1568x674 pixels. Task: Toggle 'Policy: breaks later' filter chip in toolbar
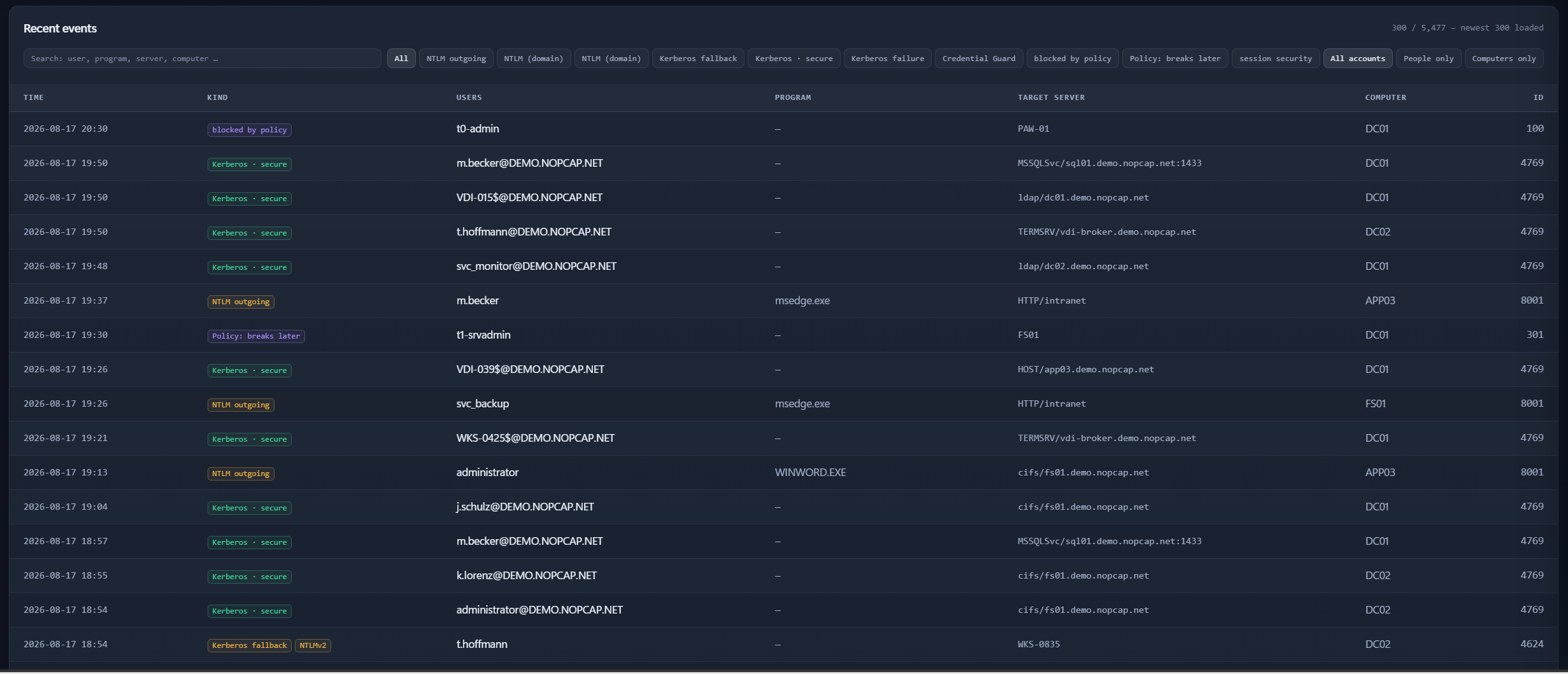click(x=1175, y=59)
